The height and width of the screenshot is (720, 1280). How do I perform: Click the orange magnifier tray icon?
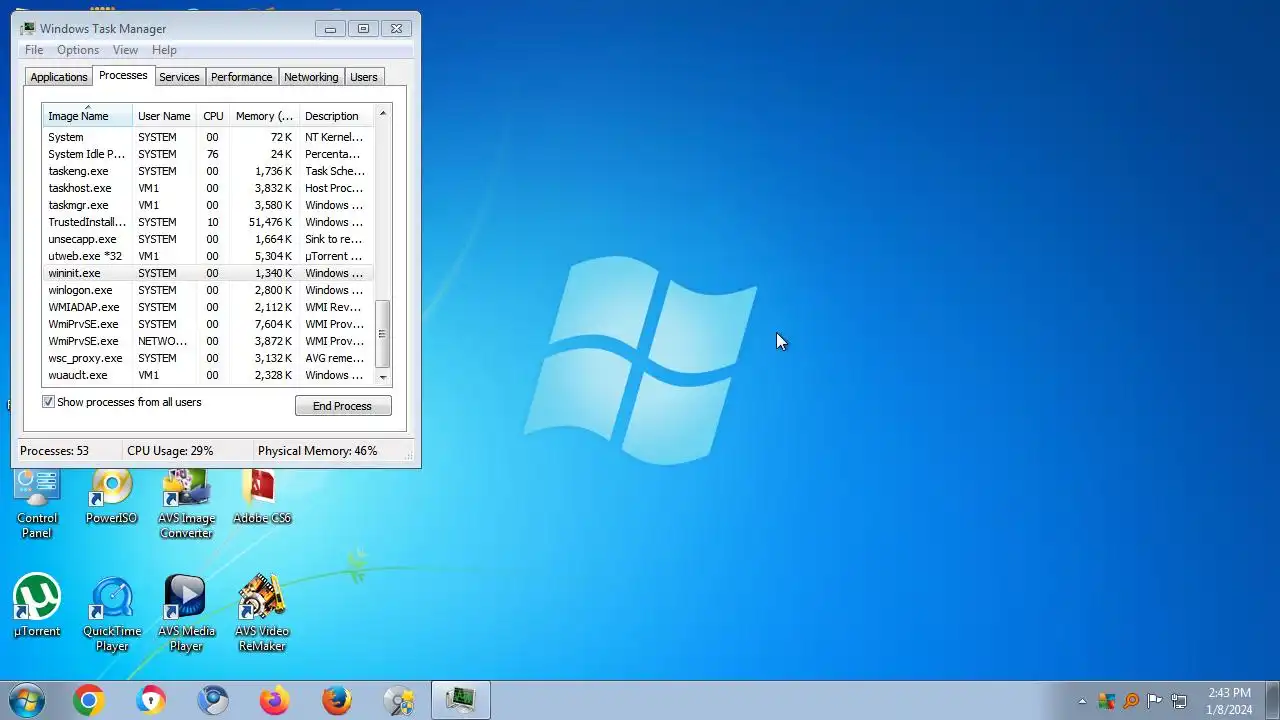pyautogui.click(x=1131, y=701)
